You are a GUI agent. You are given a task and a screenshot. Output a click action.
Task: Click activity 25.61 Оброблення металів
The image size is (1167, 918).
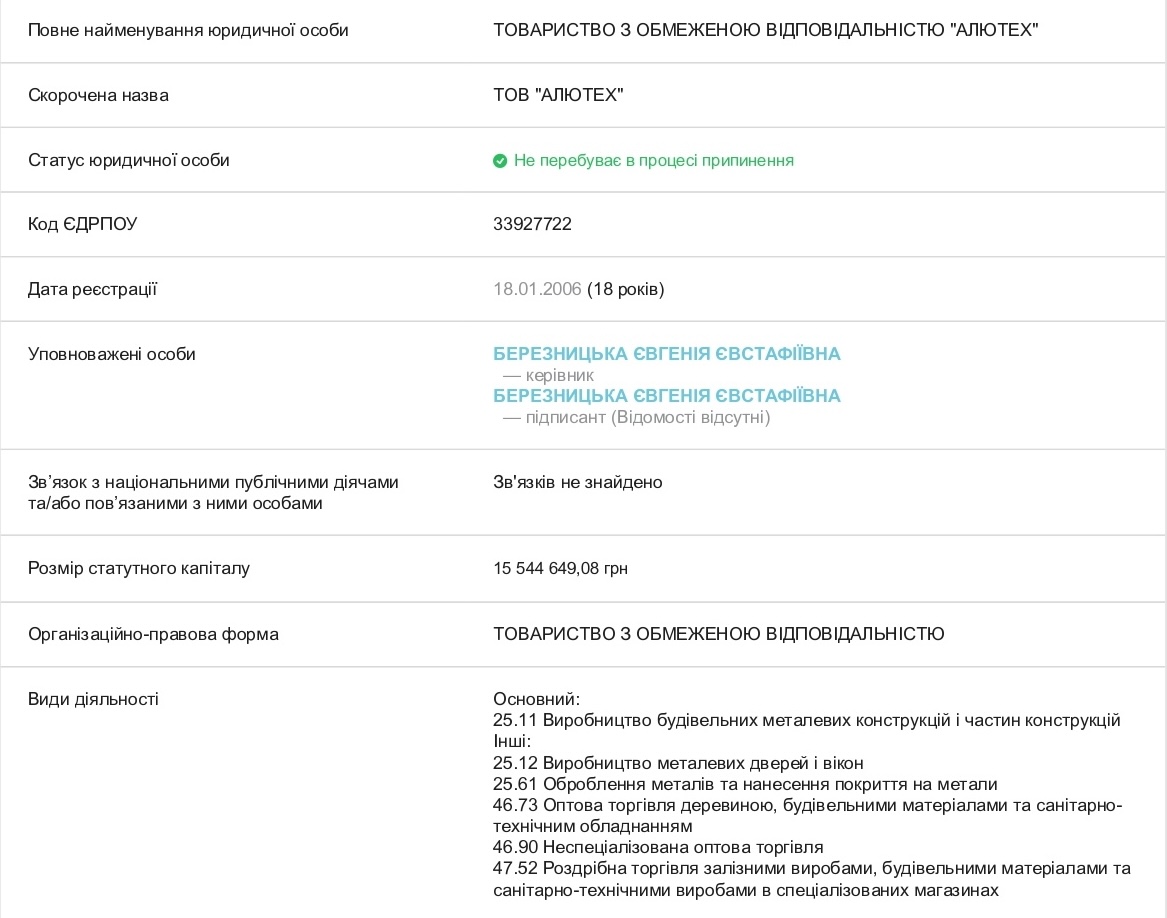[745, 784]
